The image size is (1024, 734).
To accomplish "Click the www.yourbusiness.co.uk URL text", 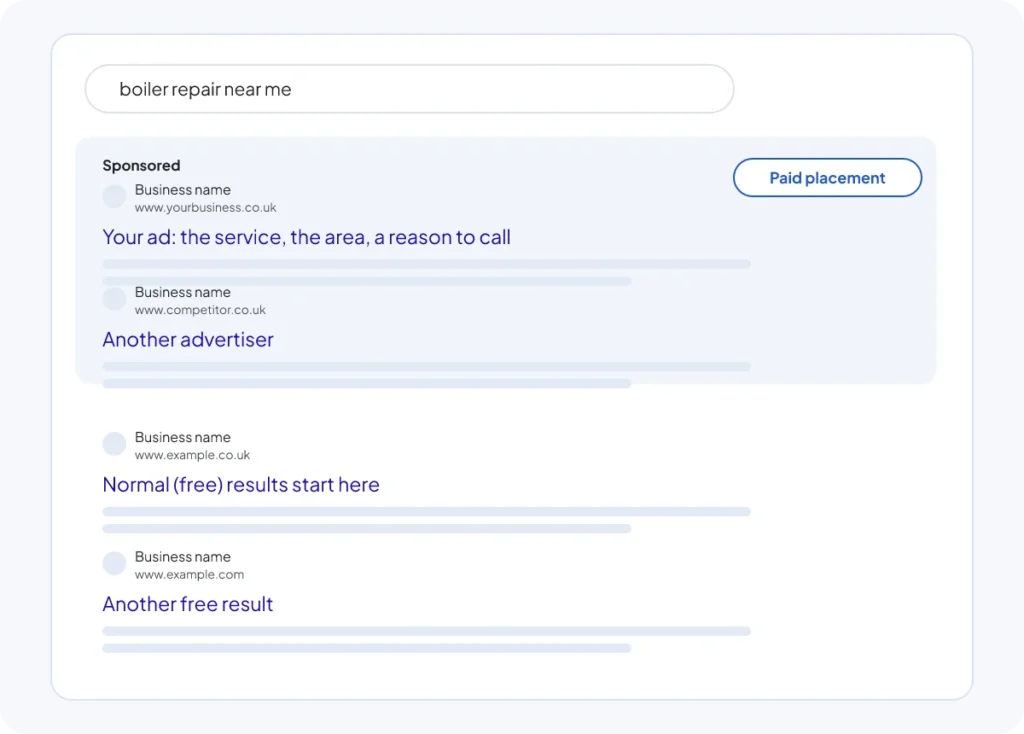I will (206, 208).
